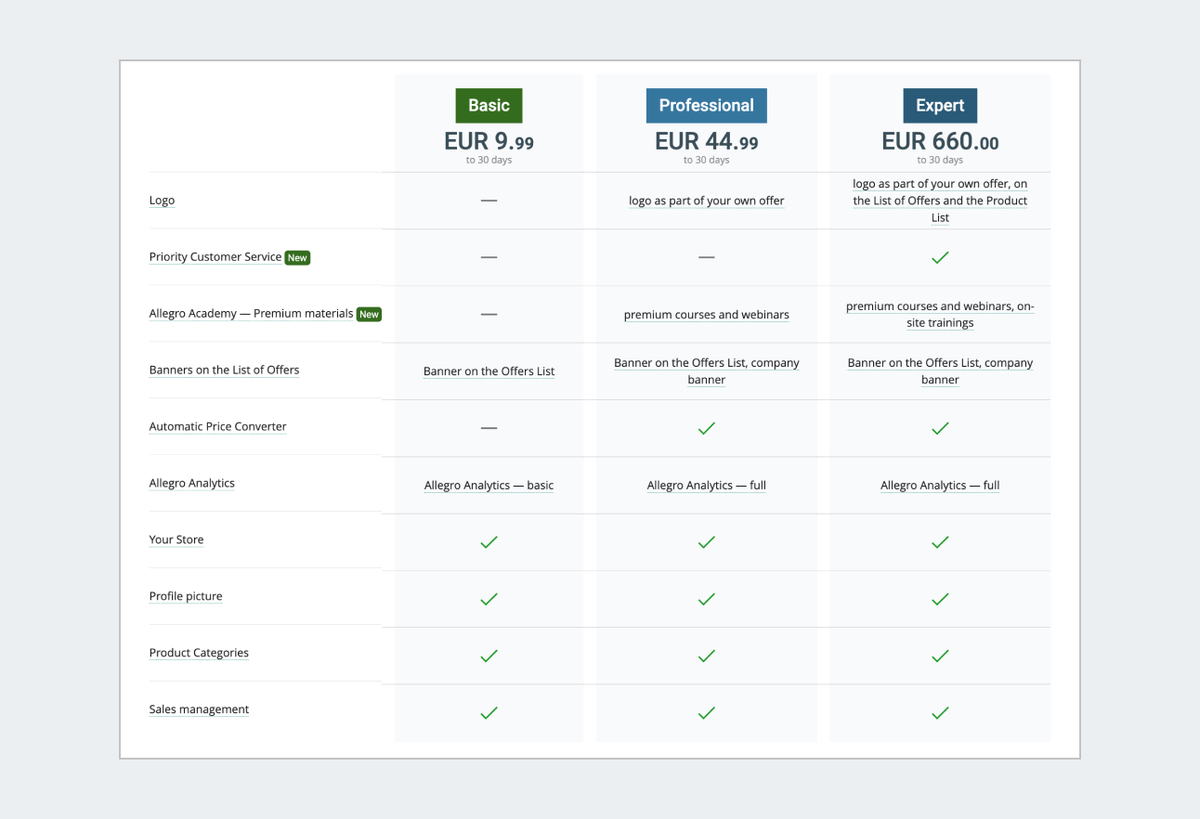Open Banners on the List of Offers link
Screen dimensions: 1200x819
tap(224, 370)
